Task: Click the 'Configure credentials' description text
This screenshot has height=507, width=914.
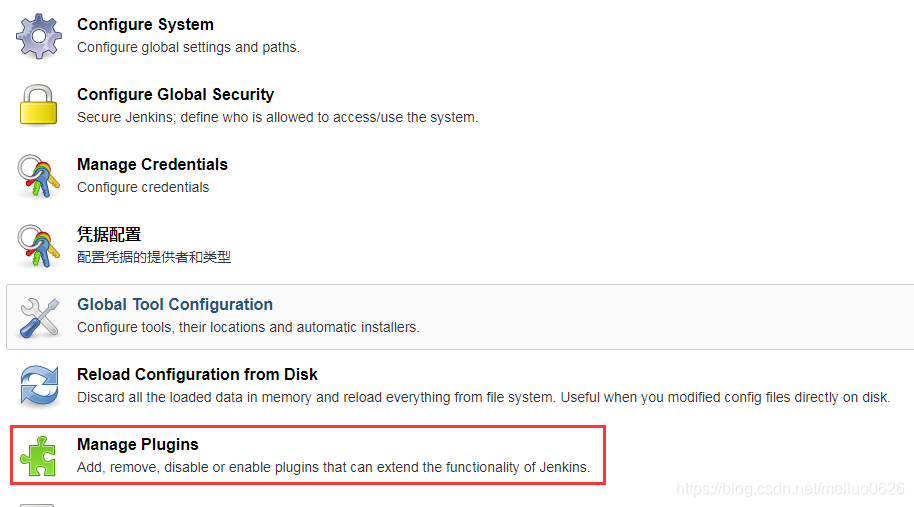Action: pyautogui.click(x=143, y=187)
